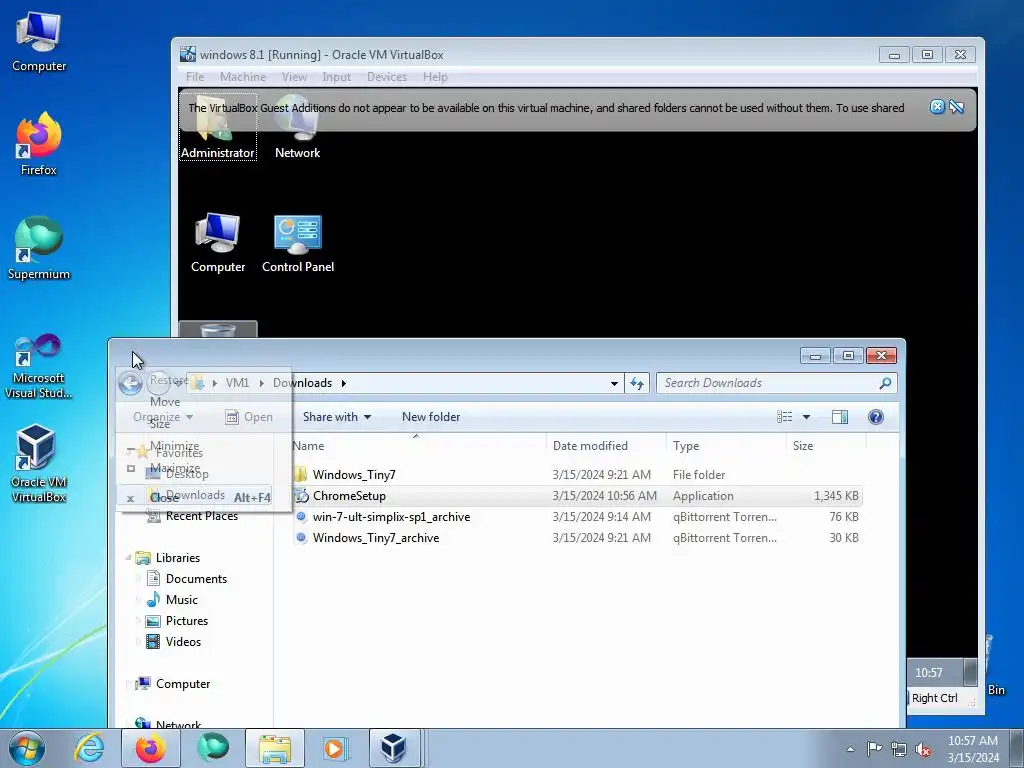The width and height of the screenshot is (1024, 768).
Task: Click the VirtualBox taskbar button
Action: (394, 748)
